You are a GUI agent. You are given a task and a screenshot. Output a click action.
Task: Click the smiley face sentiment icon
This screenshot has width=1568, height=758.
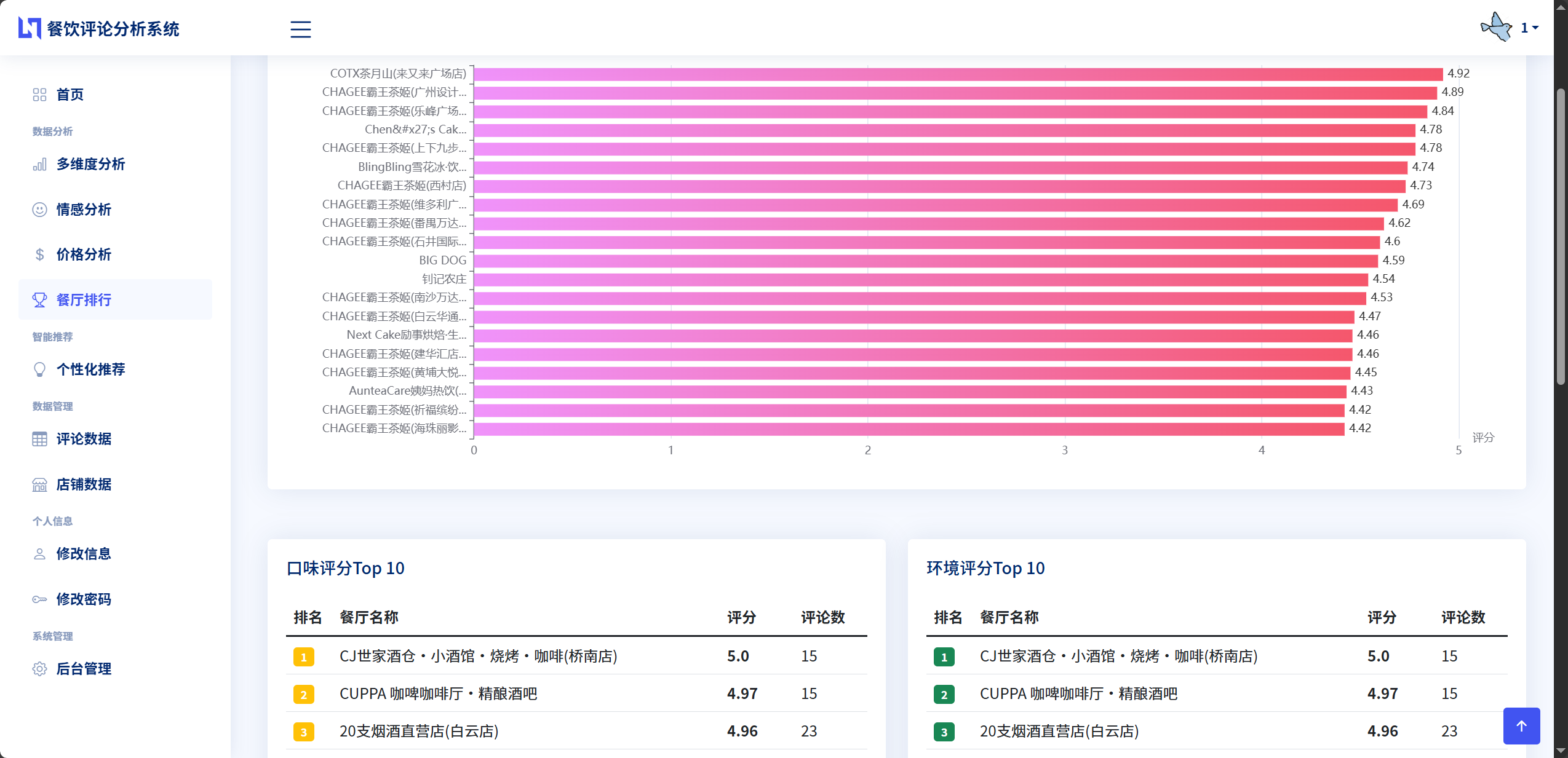[39, 210]
